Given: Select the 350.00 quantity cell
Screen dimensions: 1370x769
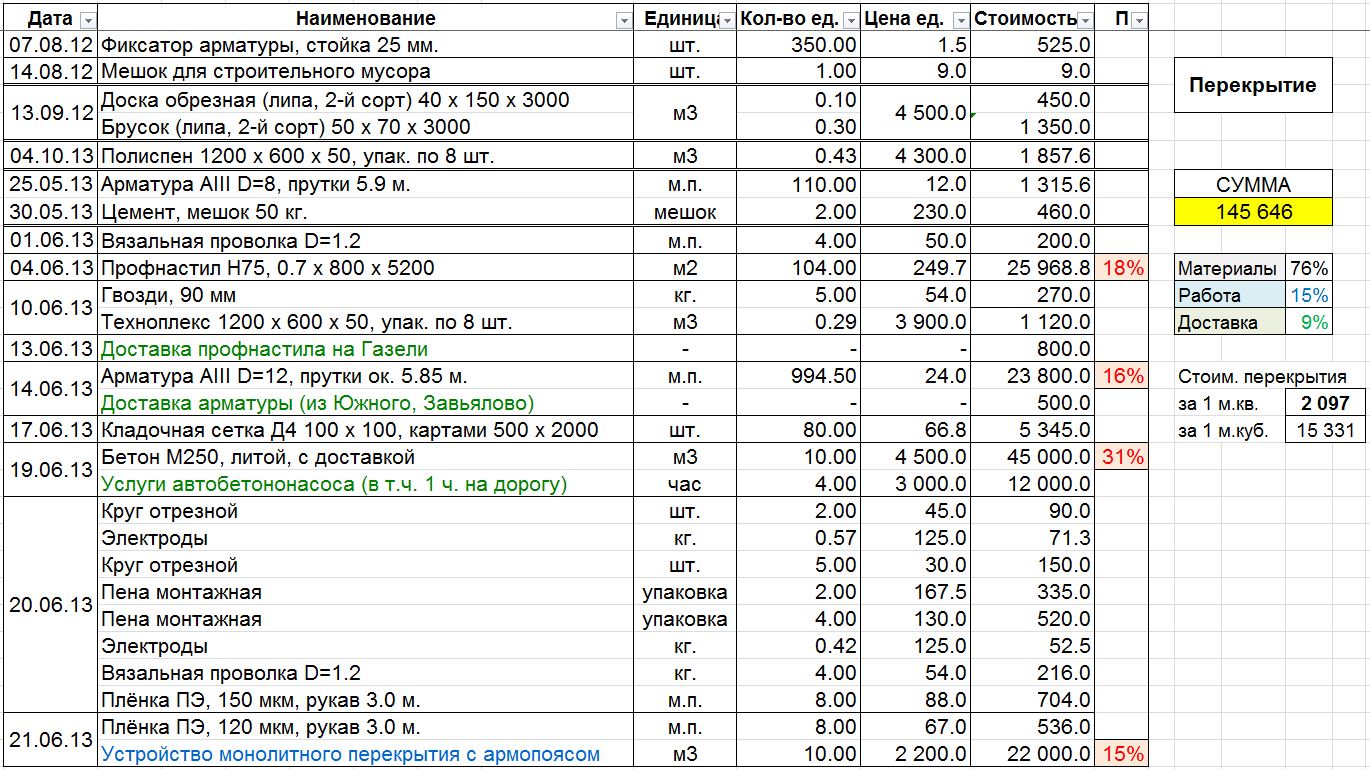Looking at the screenshot, I should 798,45.
